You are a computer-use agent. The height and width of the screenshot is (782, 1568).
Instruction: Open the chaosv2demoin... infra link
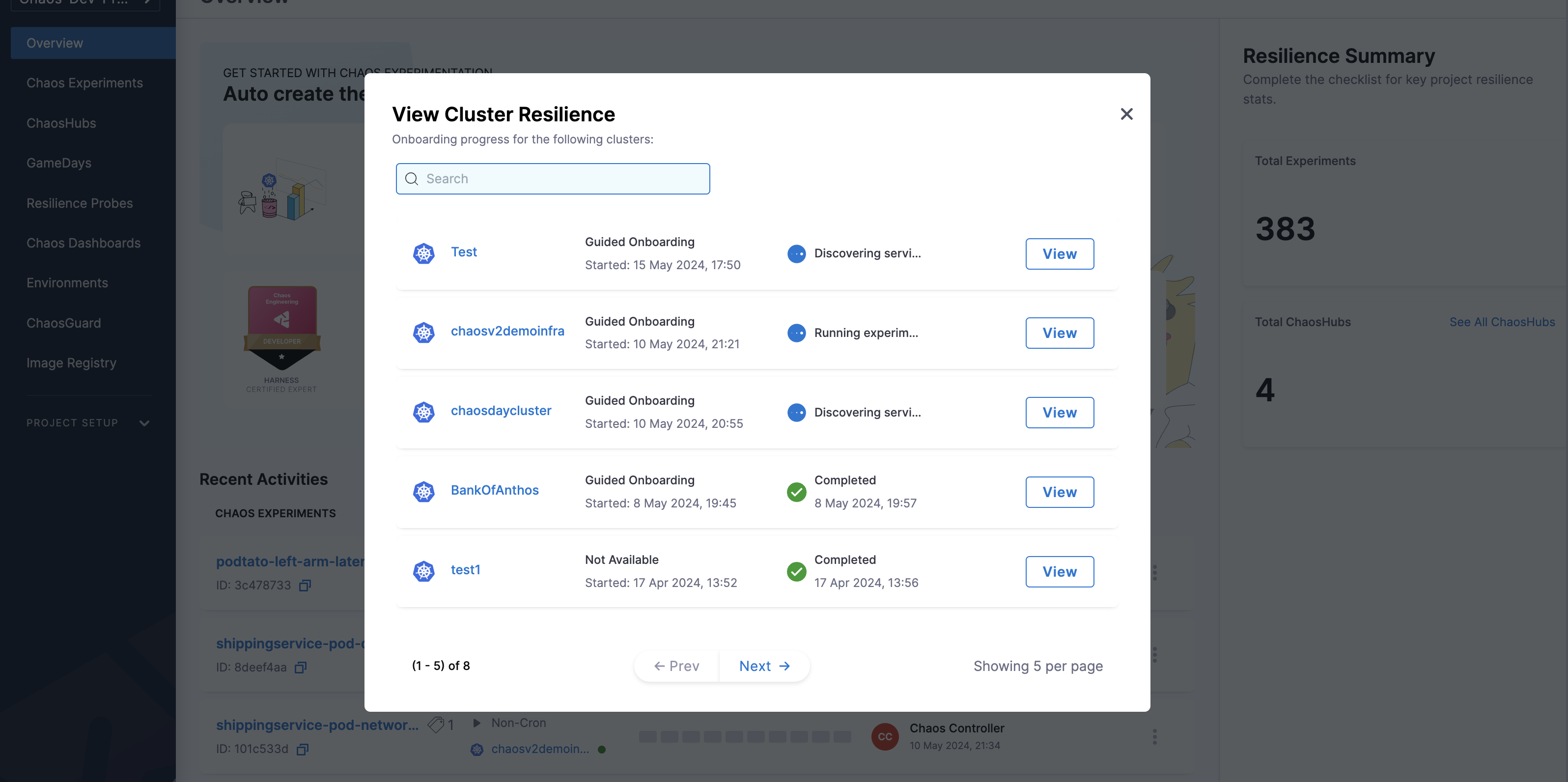pos(540,749)
